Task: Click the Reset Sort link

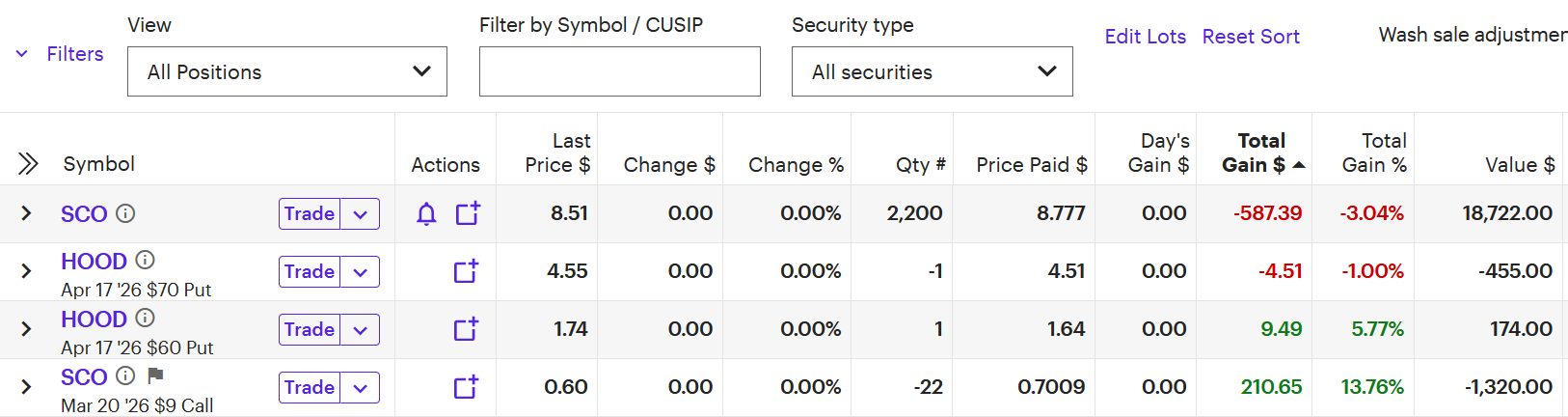Action: click(1251, 37)
